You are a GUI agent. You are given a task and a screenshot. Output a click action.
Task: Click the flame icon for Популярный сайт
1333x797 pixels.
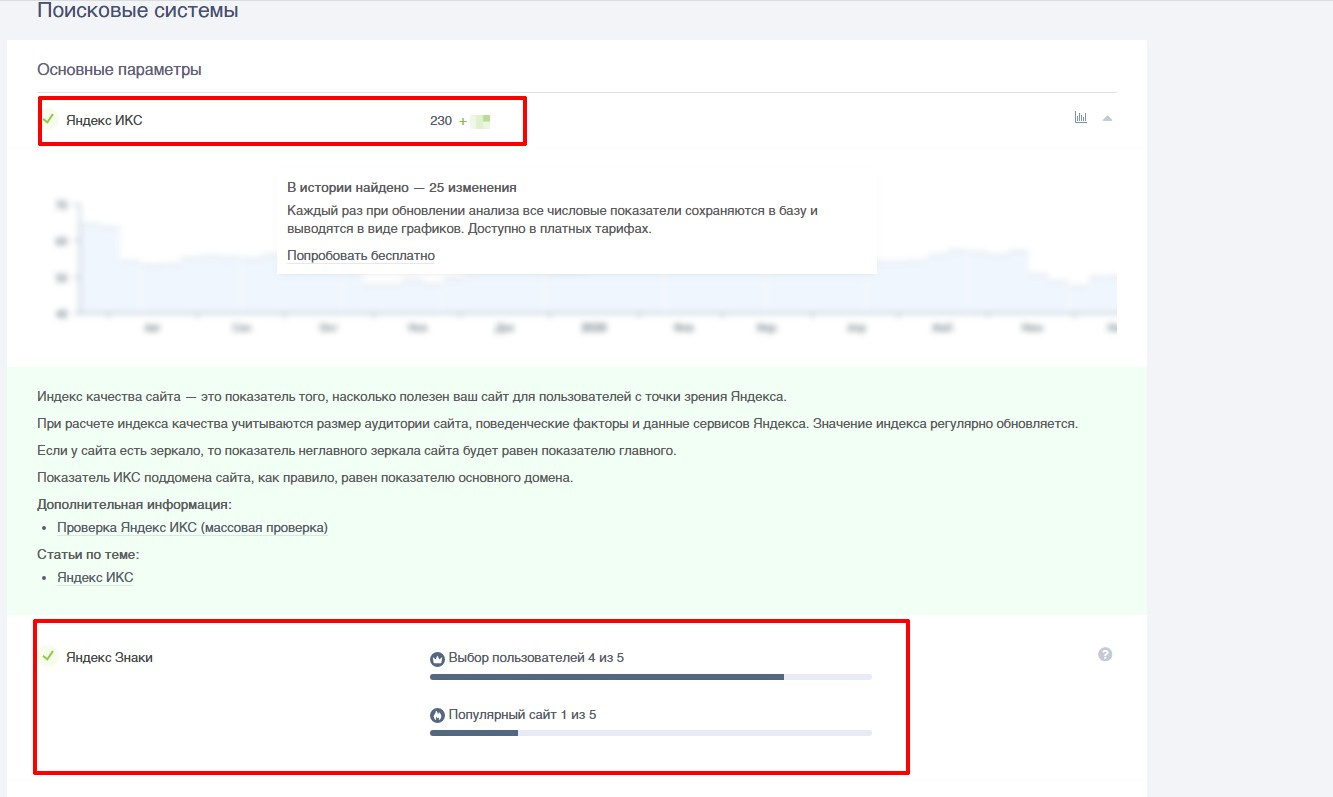coord(437,716)
